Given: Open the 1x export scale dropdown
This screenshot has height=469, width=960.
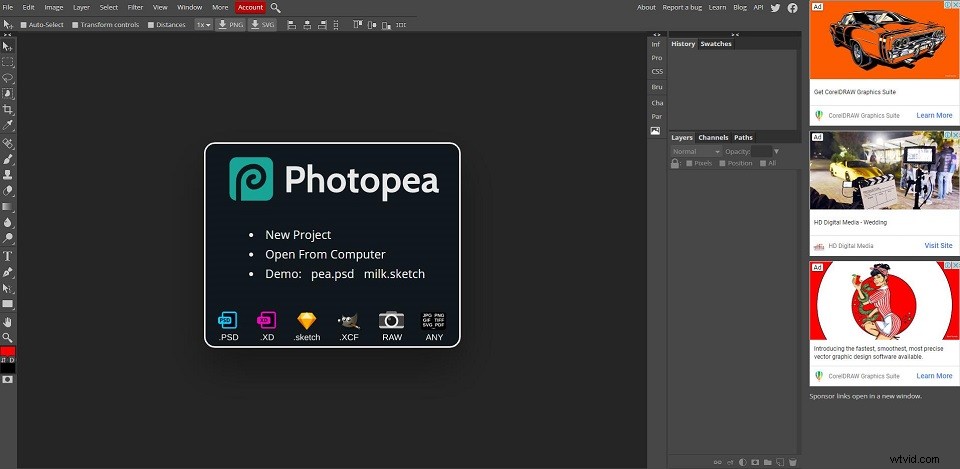Looking at the screenshot, I should click(x=203, y=24).
